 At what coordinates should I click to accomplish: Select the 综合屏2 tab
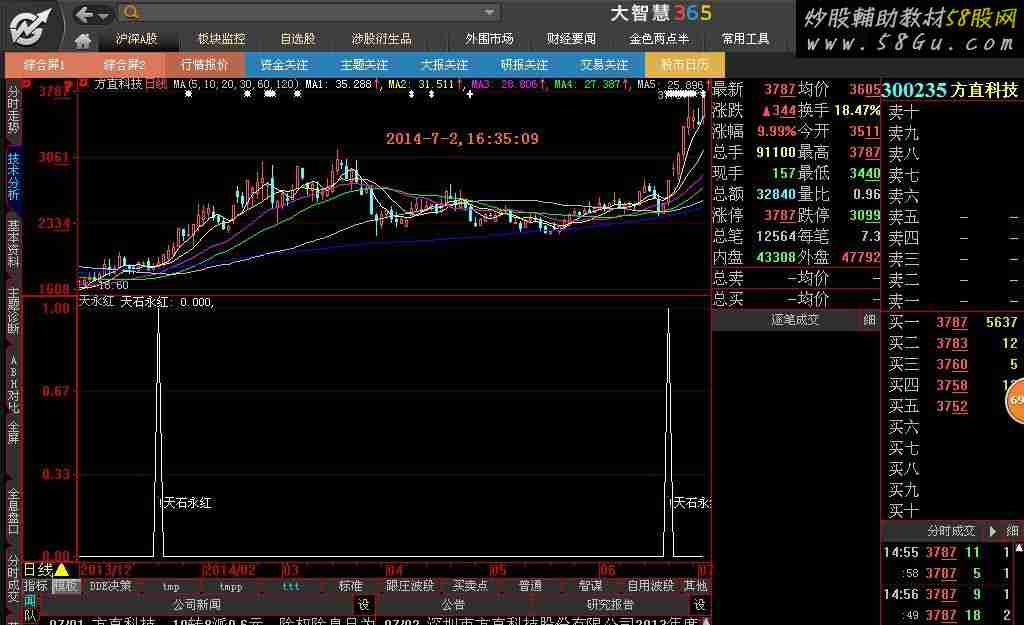(x=124, y=65)
